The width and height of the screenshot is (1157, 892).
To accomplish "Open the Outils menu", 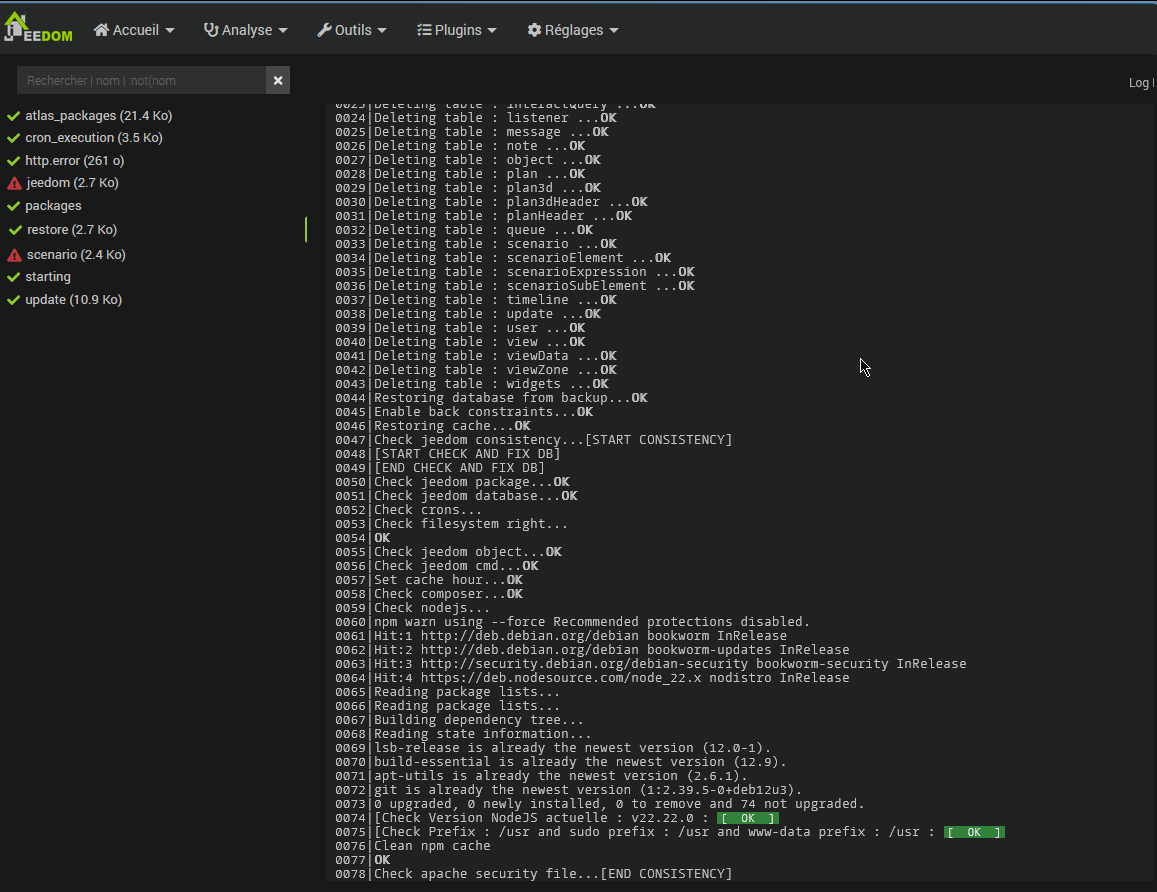I will [x=352, y=30].
